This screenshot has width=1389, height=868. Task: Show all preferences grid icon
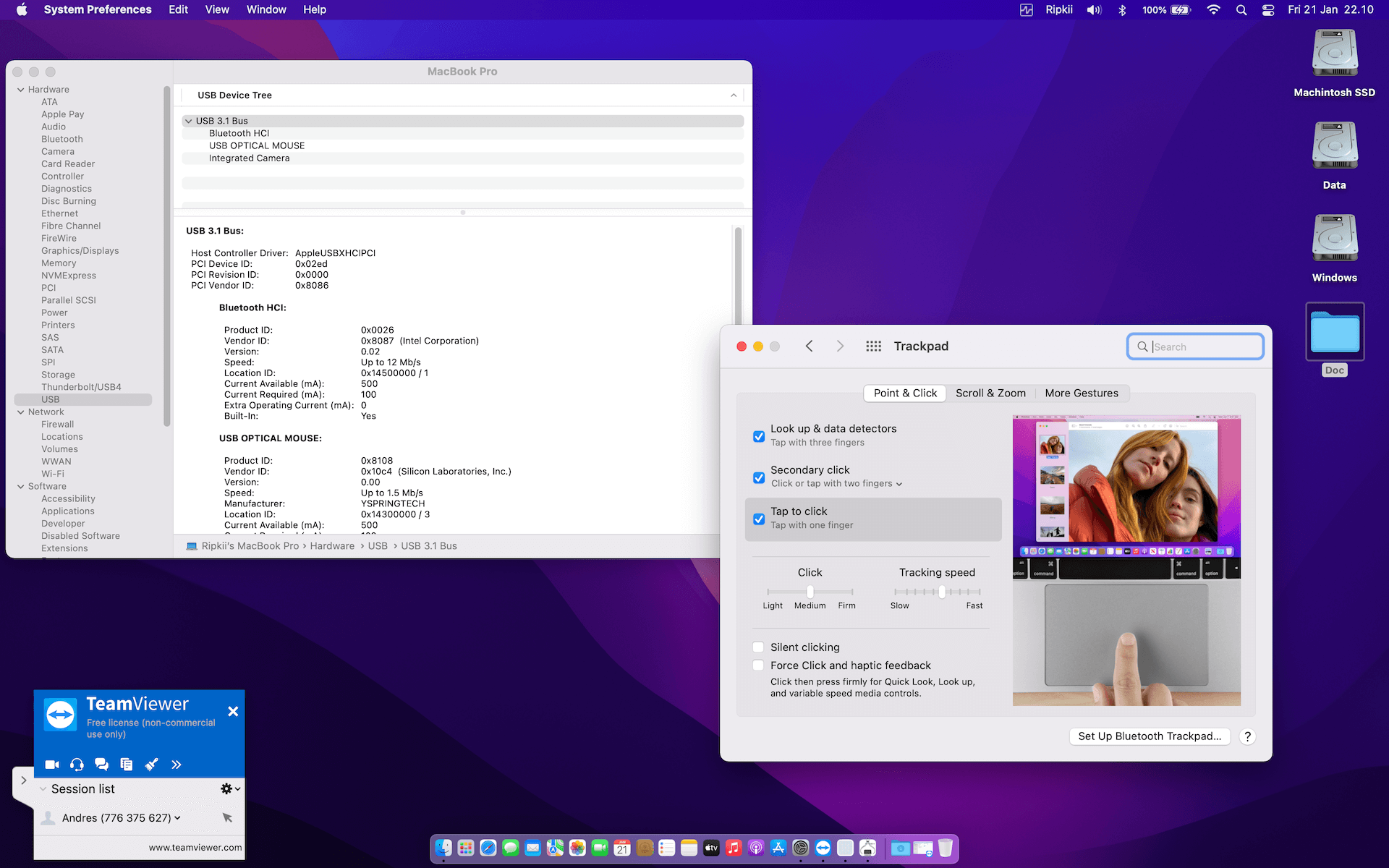click(874, 346)
